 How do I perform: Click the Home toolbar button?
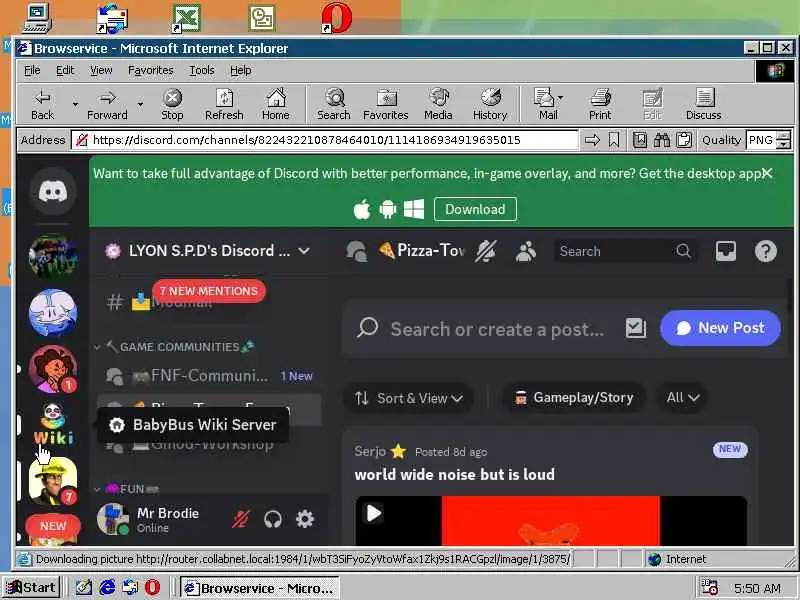[x=276, y=105]
